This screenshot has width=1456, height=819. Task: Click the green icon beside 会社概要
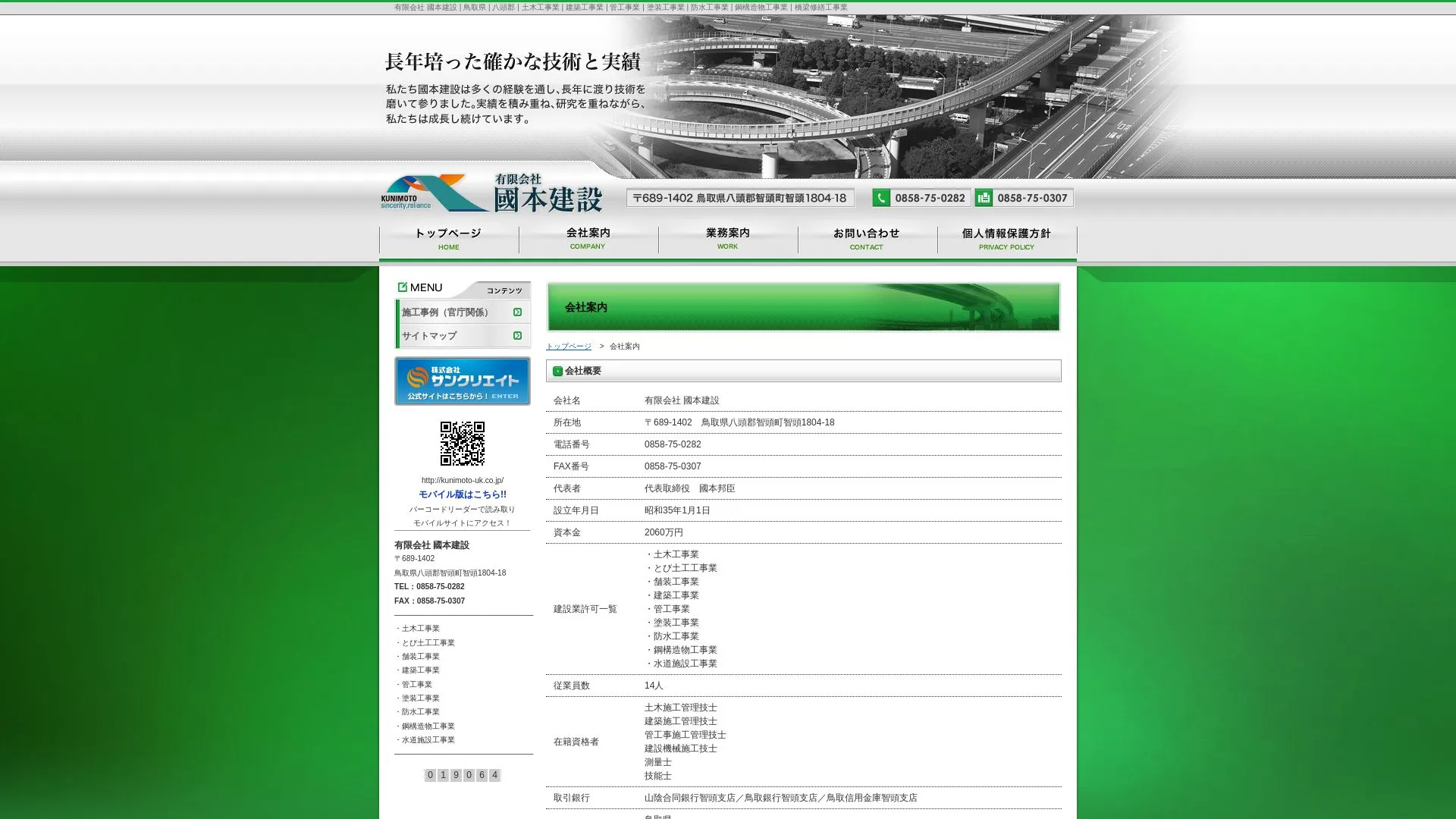click(557, 371)
